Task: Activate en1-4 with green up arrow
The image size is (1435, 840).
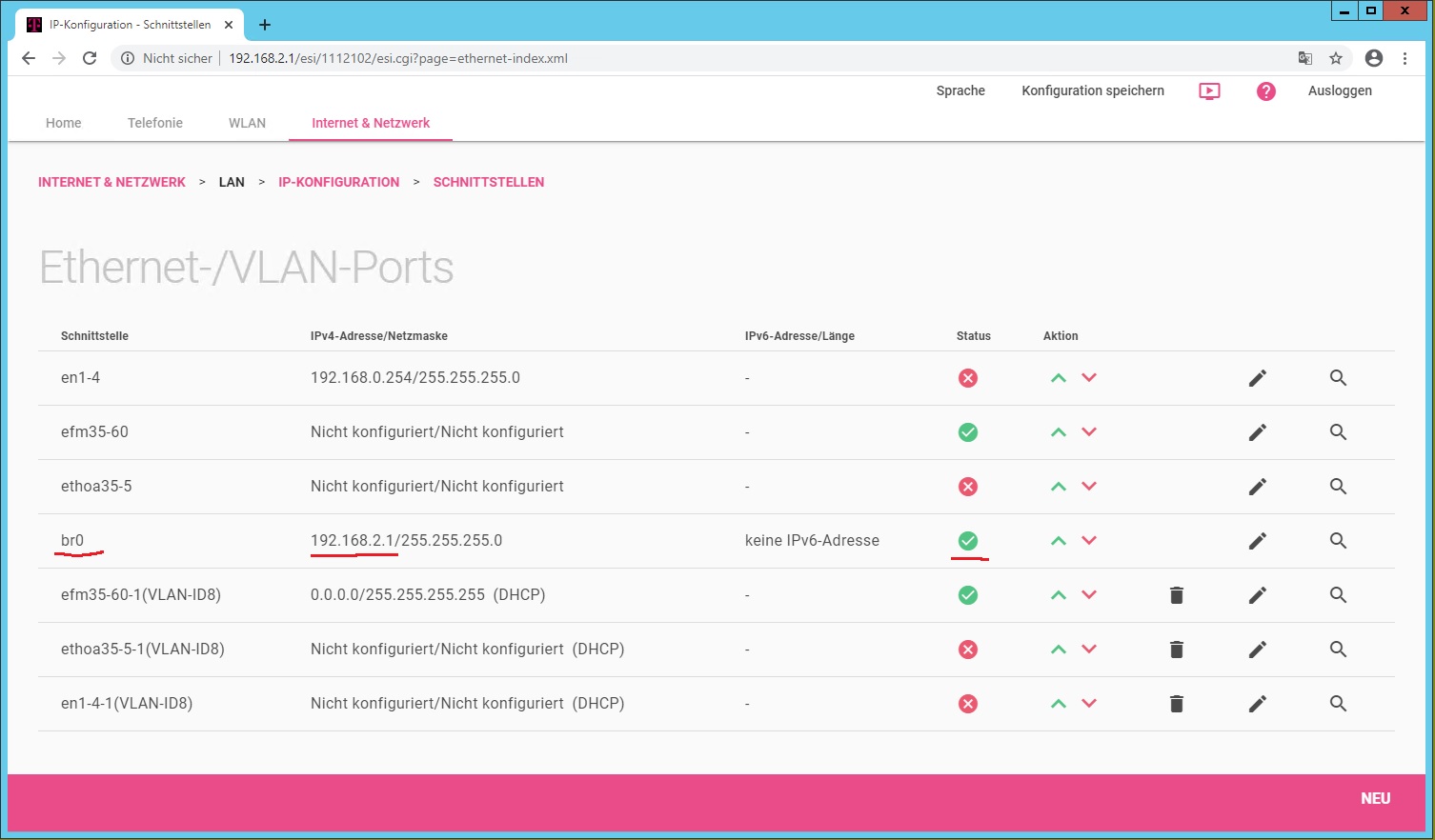Action: click(x=1058, y=378)
